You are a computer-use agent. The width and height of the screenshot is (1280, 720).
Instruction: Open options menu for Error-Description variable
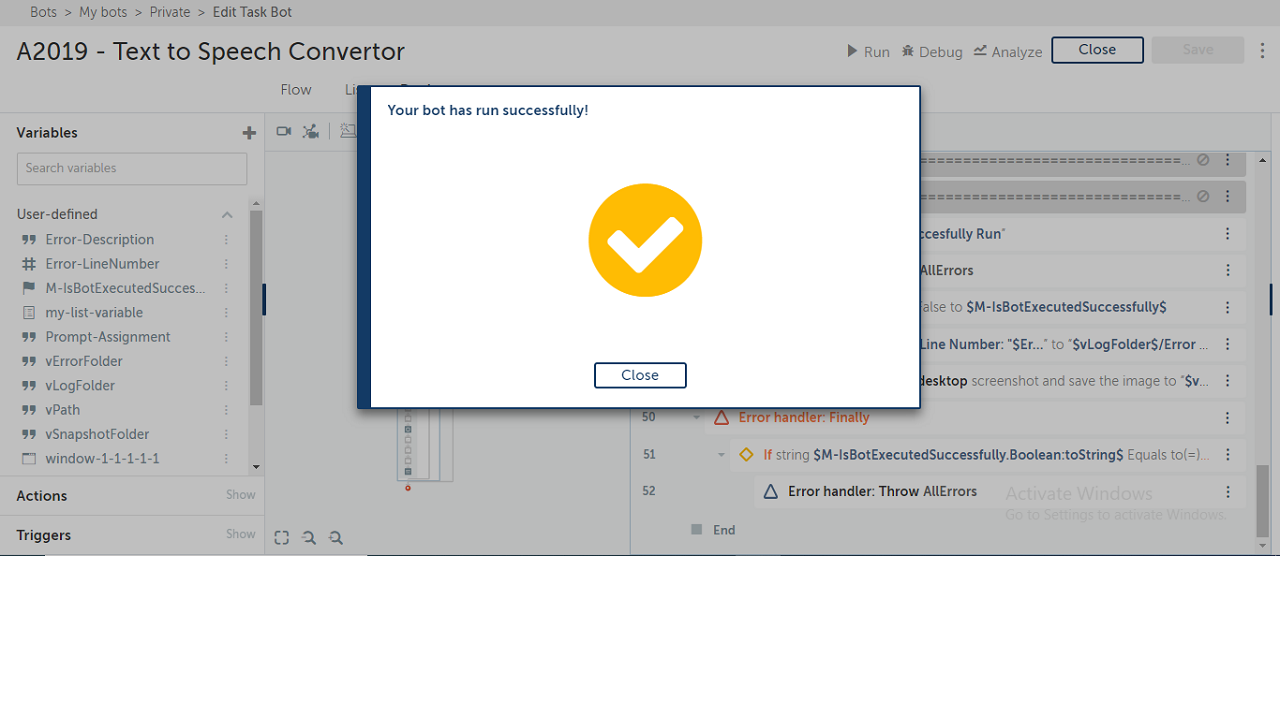pyautogui.click(x=226, y=240)
